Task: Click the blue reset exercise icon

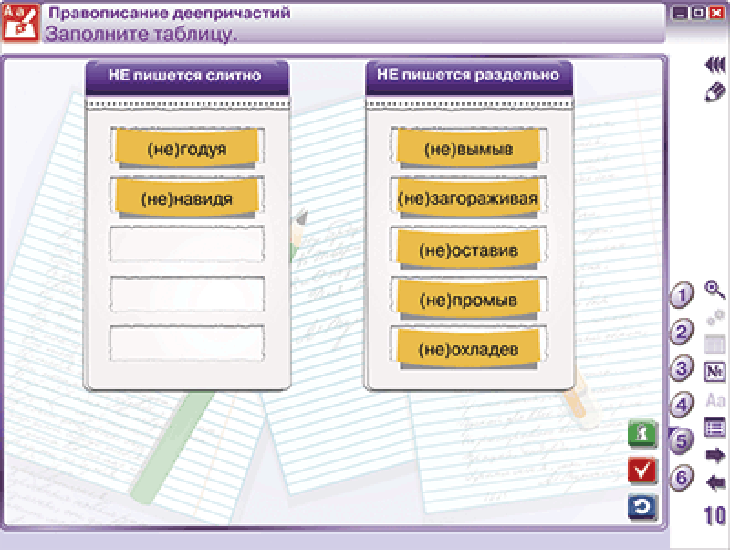Action: tap(640, 507)
